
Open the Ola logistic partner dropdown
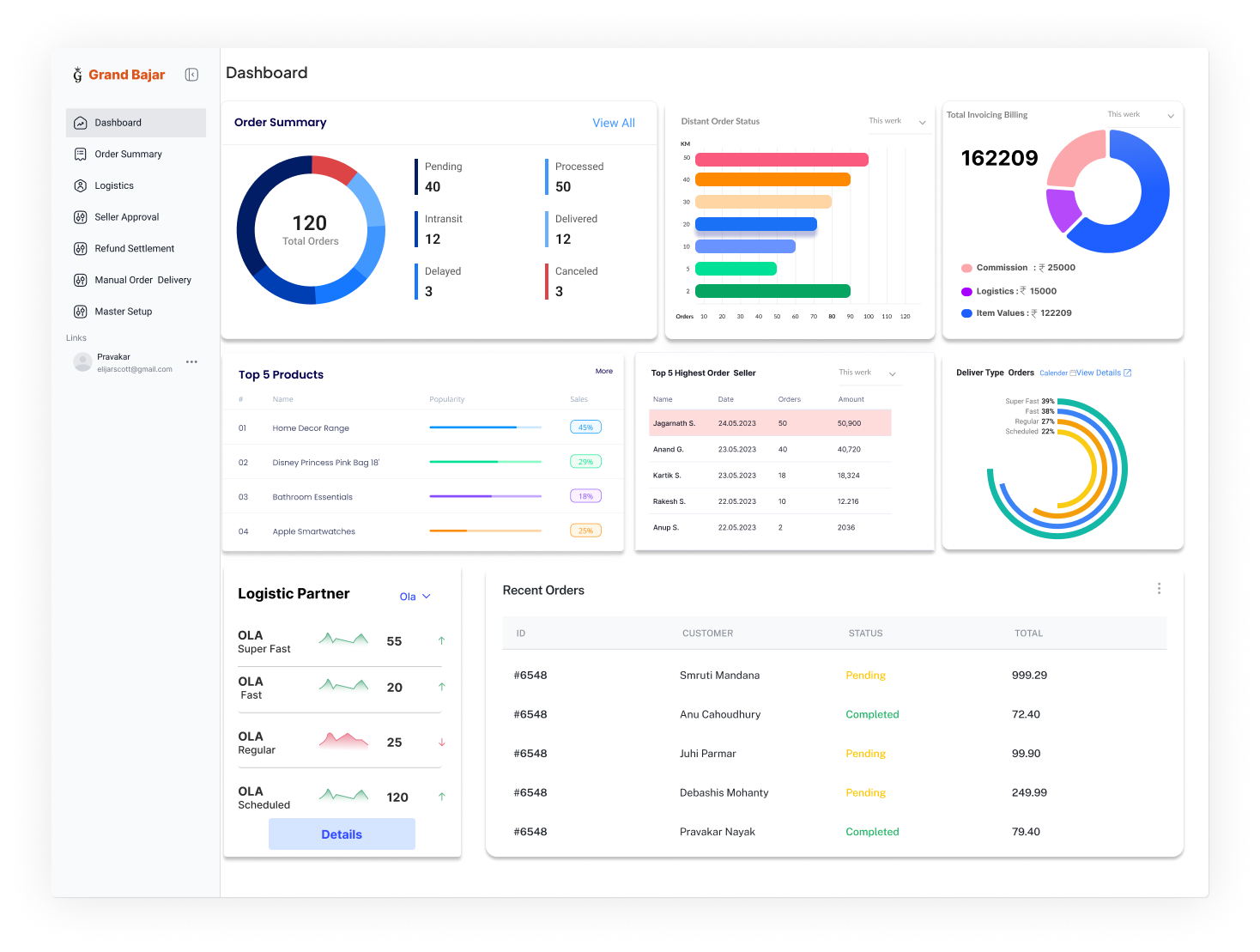pos(415,597)
